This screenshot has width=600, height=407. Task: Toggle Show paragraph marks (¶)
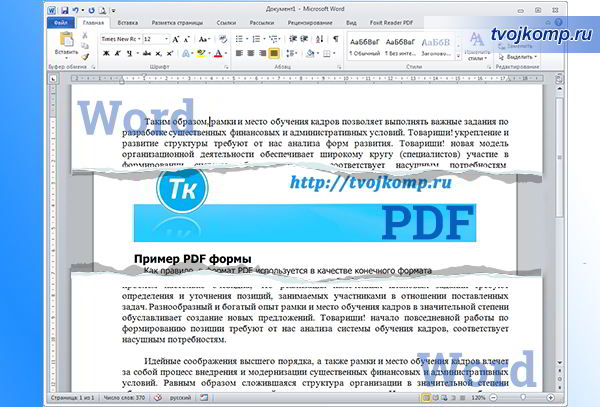[x=336, y=39]
